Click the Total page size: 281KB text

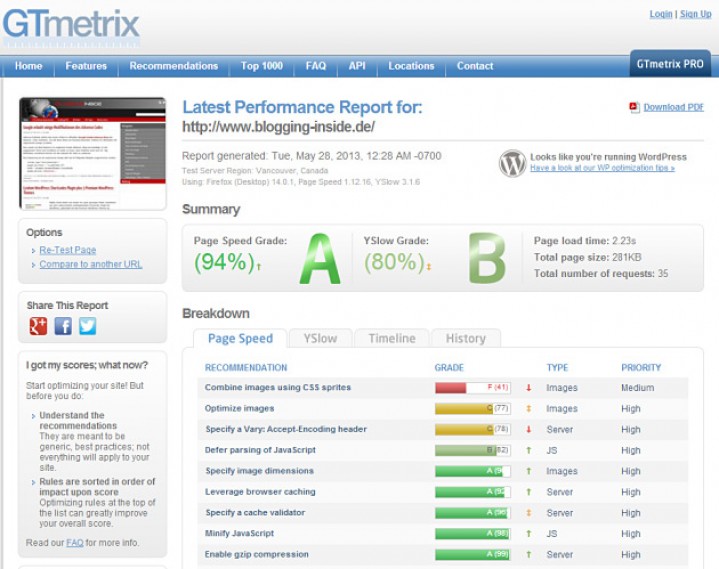click(x=587, y=257)
